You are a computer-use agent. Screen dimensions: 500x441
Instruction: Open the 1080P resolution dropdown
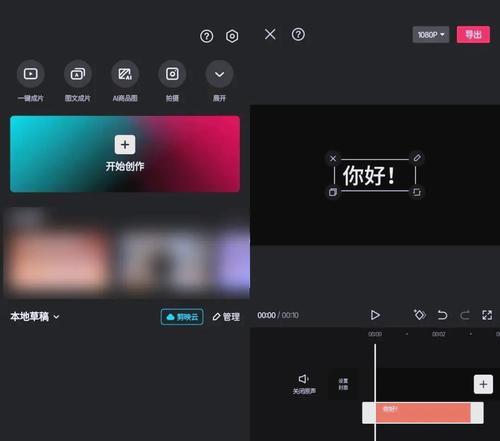[x=431, y=35]
